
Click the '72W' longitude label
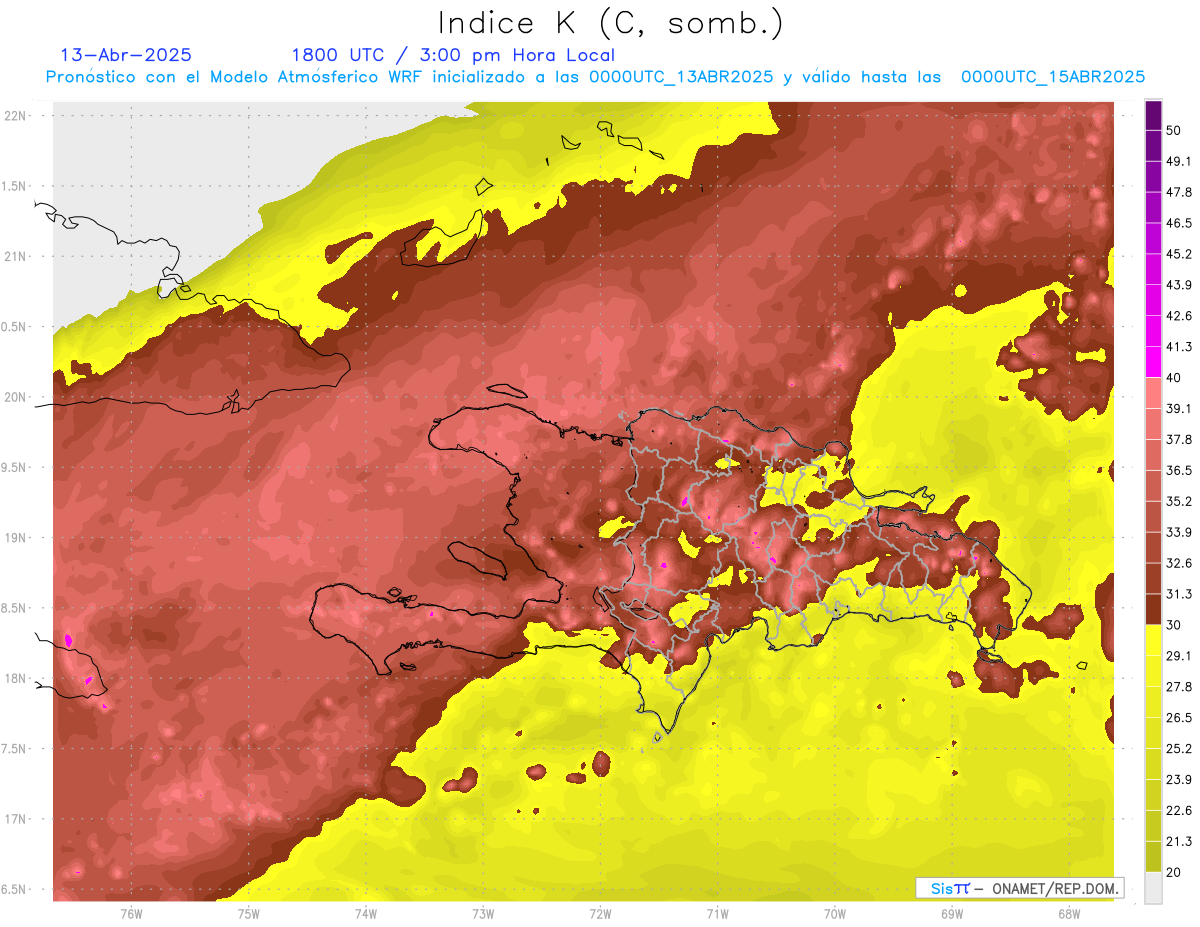tap(600, 913)
